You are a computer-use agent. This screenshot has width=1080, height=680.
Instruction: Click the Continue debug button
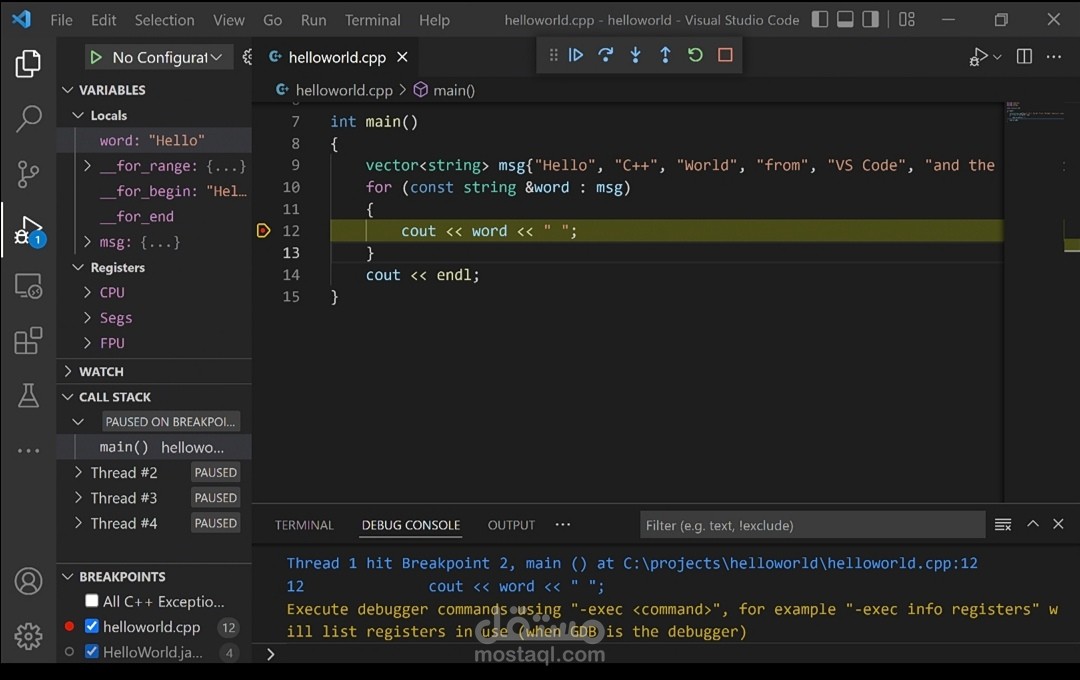(576, 55)
